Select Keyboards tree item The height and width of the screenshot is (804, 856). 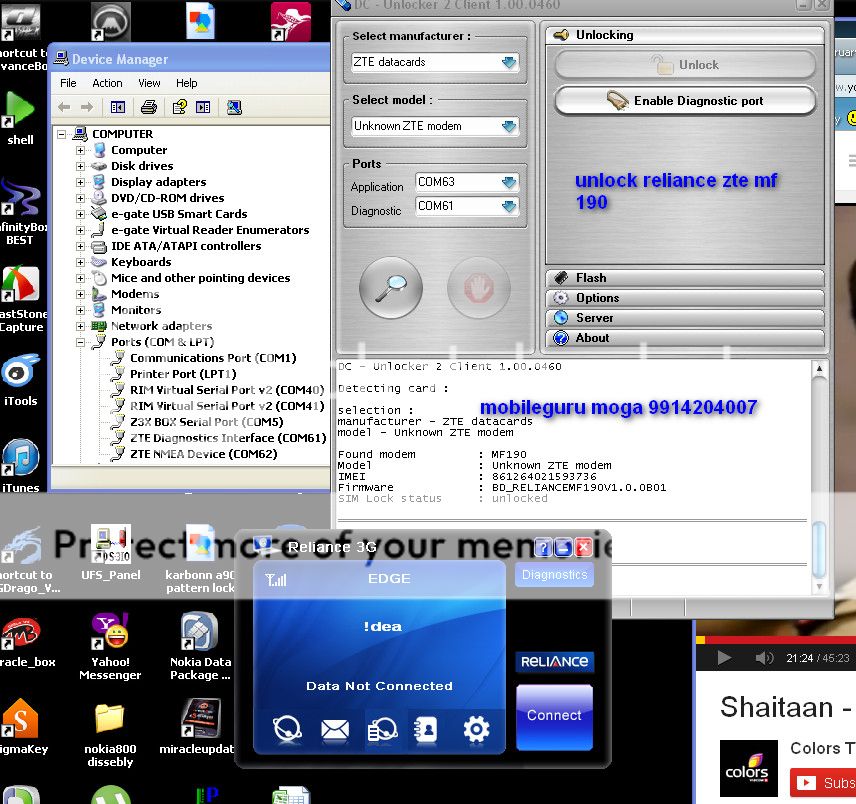tap(141, 262)
